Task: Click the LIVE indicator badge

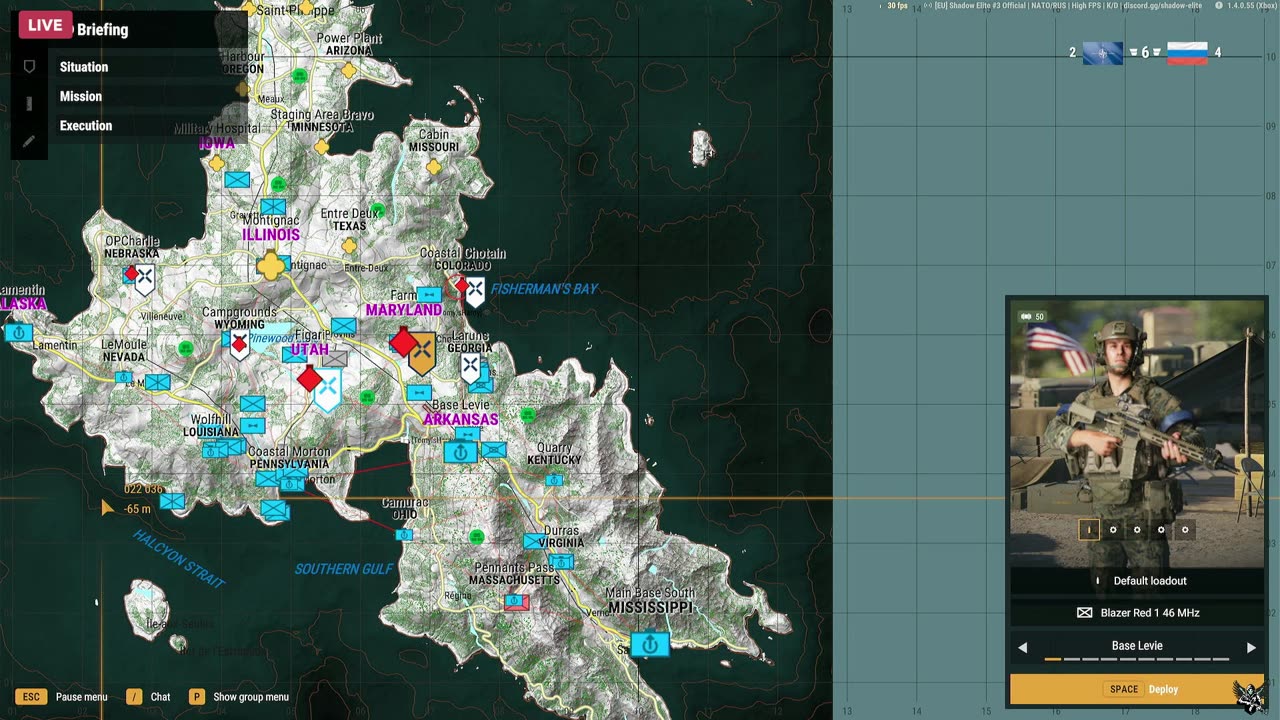Action: point(45,25)
